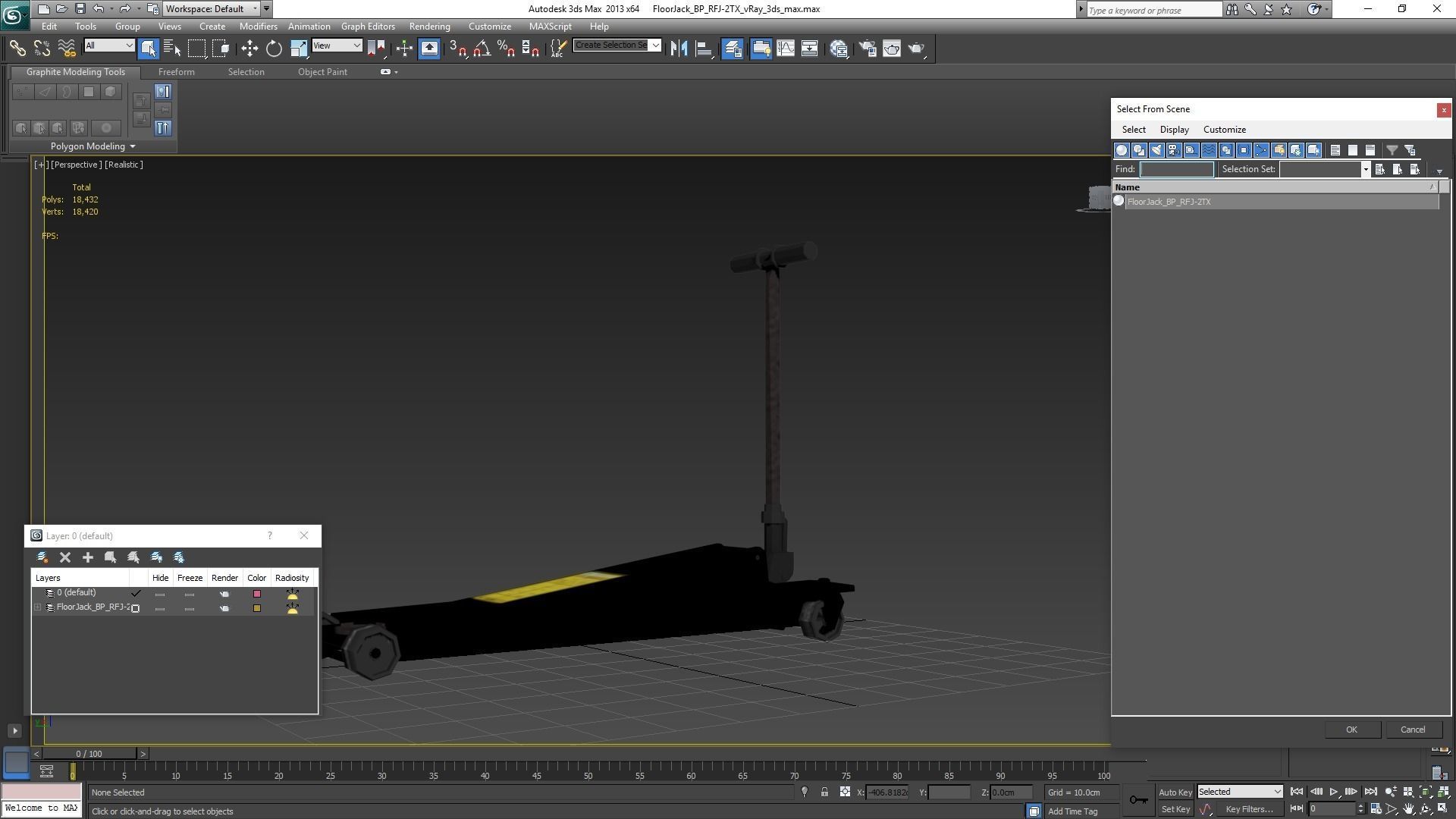Click Cancel in Select From Scene dialog

click(1412, 730)
